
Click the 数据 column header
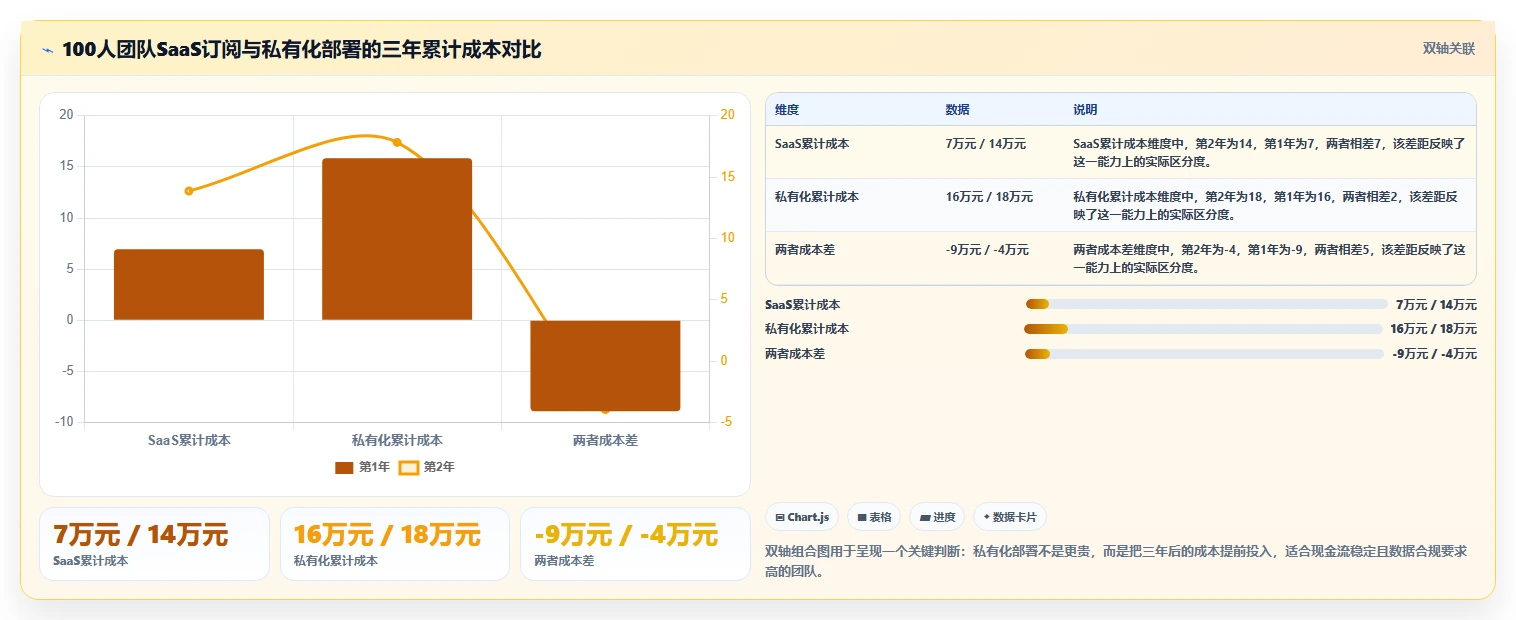pos(957,110)
